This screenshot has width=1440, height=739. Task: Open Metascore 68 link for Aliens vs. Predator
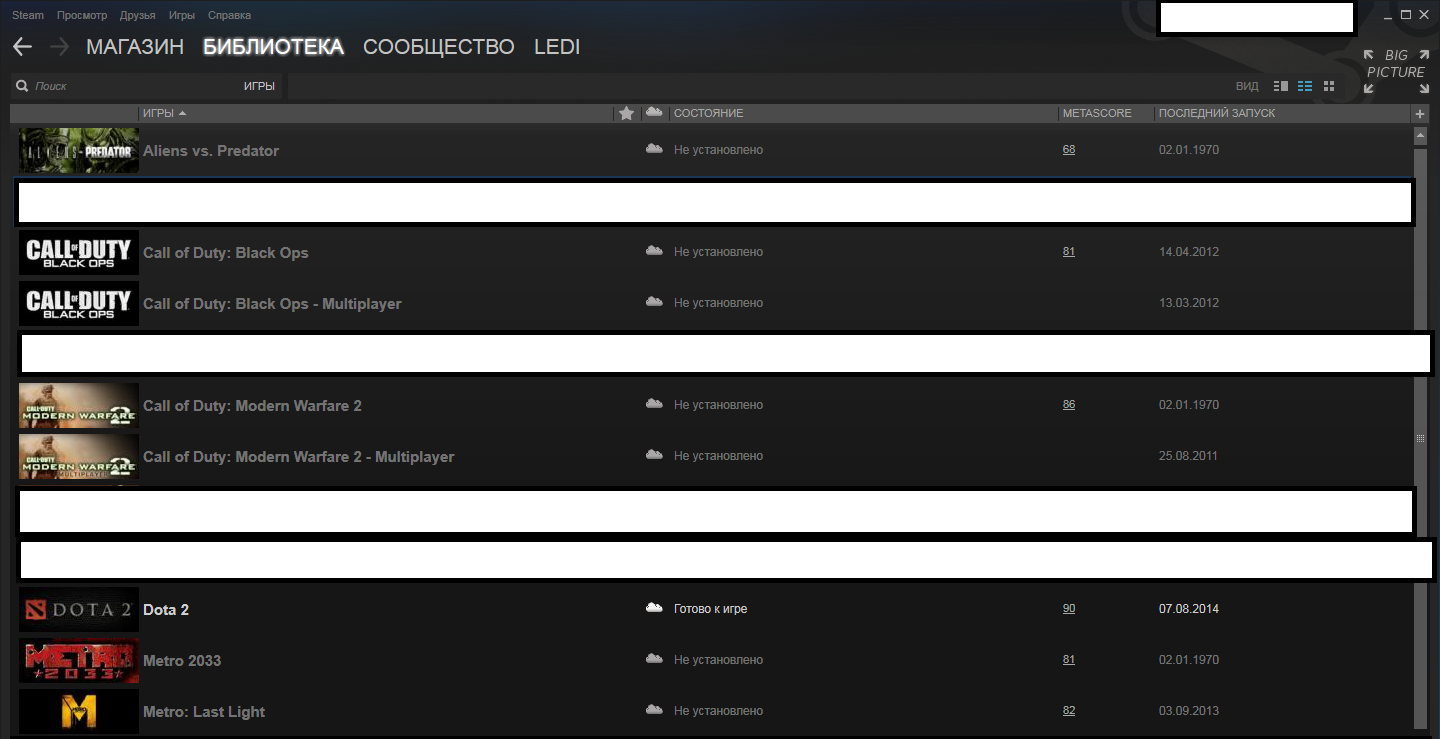(1069, 150)
